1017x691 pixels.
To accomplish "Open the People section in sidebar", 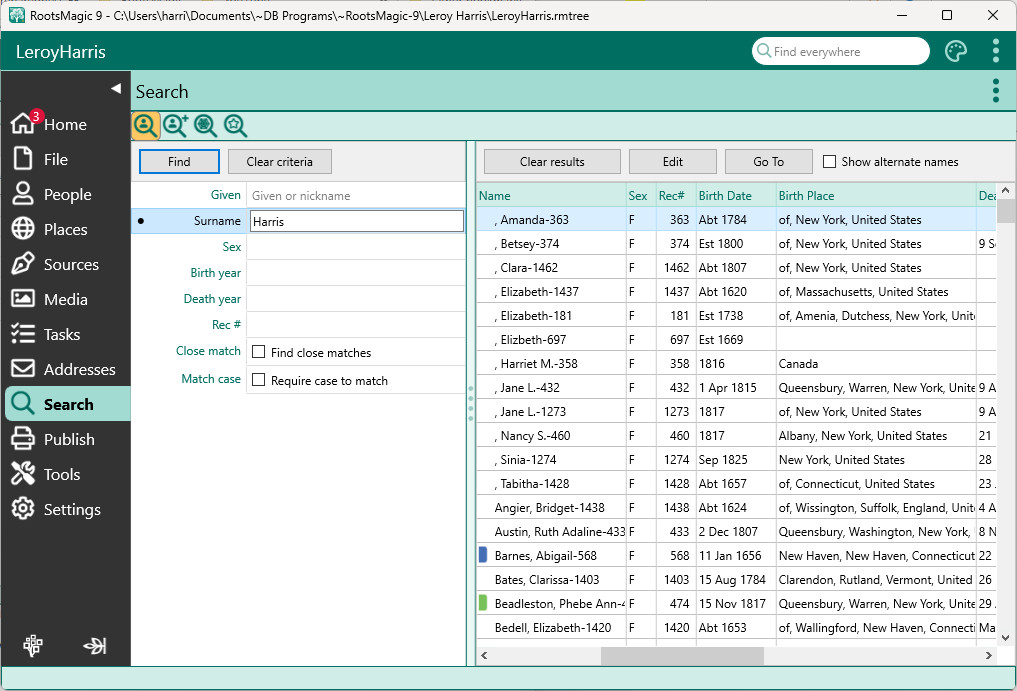I will (66, 194).
